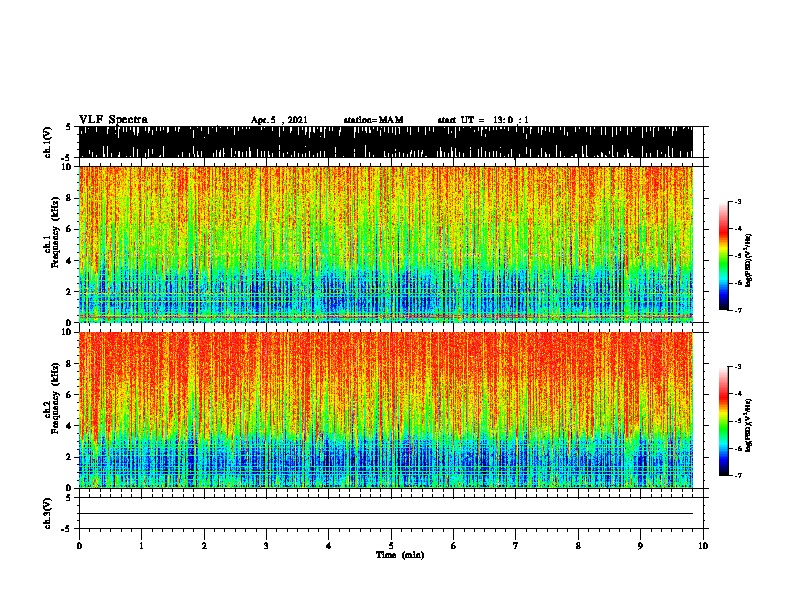
Task: Click inside the ch.2 spectrogram panel
Action: [386, 410]
